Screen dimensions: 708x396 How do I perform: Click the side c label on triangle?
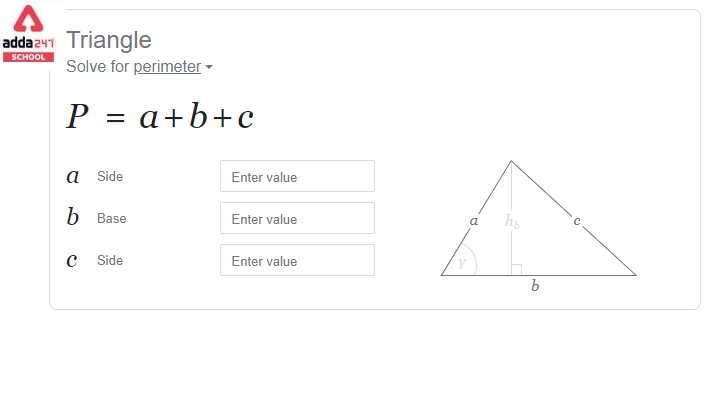(577, 221)
